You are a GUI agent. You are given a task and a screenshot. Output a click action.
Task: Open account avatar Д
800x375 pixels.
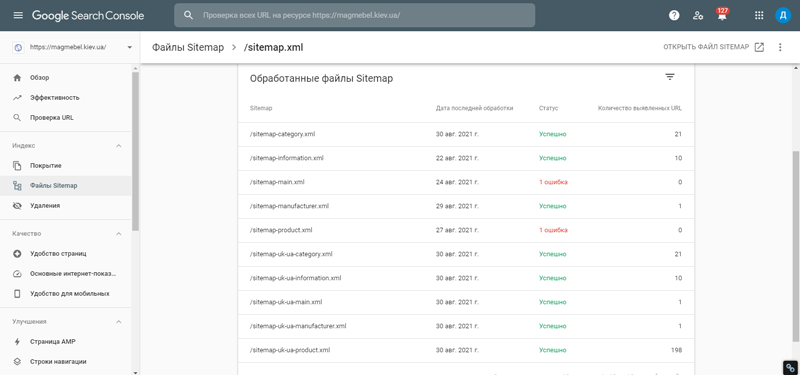point(783,15)
